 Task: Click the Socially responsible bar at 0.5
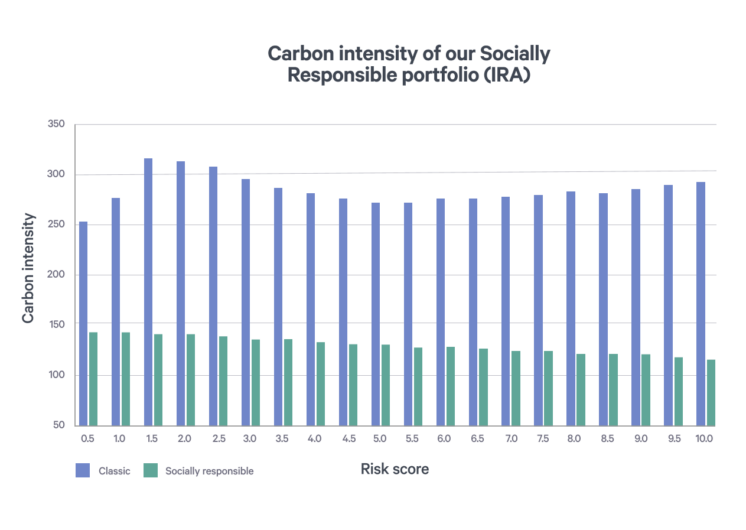94,378
